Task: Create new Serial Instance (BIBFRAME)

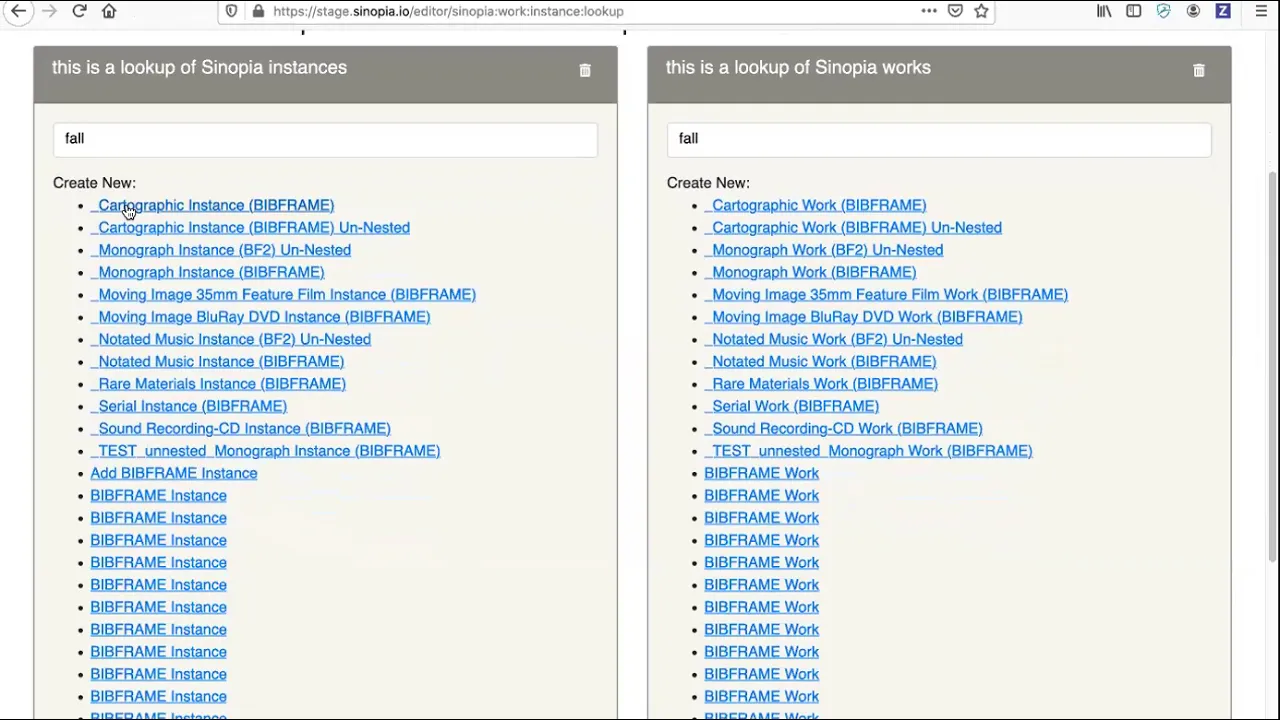Action: tap(189, 406)
